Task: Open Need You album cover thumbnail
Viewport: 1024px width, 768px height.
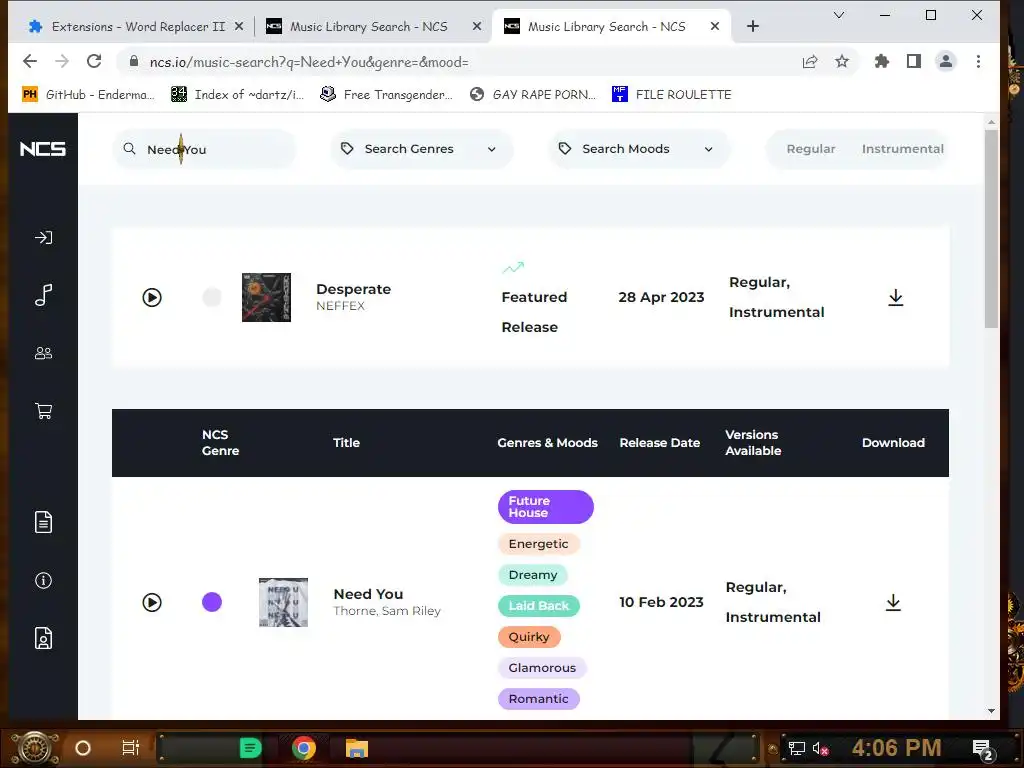Action: (283, 602)
